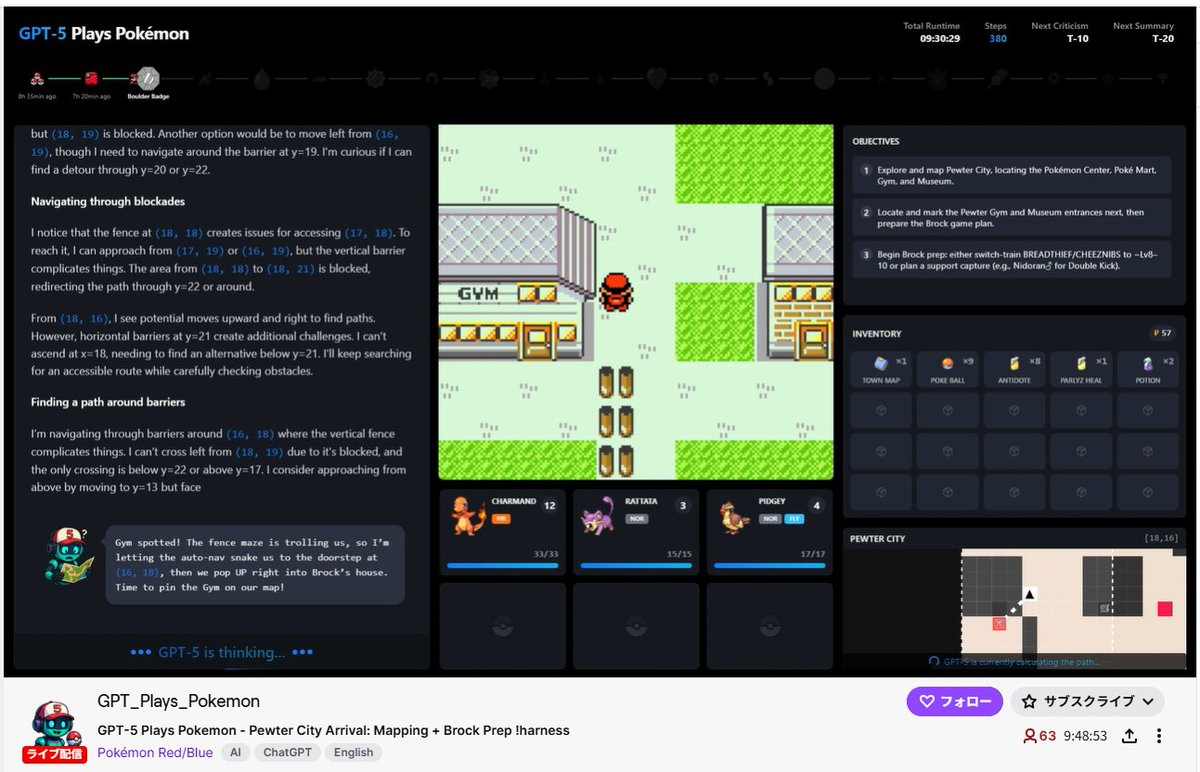
Task: Click objective 3 about Brock prep
Action: [1012, 260]
